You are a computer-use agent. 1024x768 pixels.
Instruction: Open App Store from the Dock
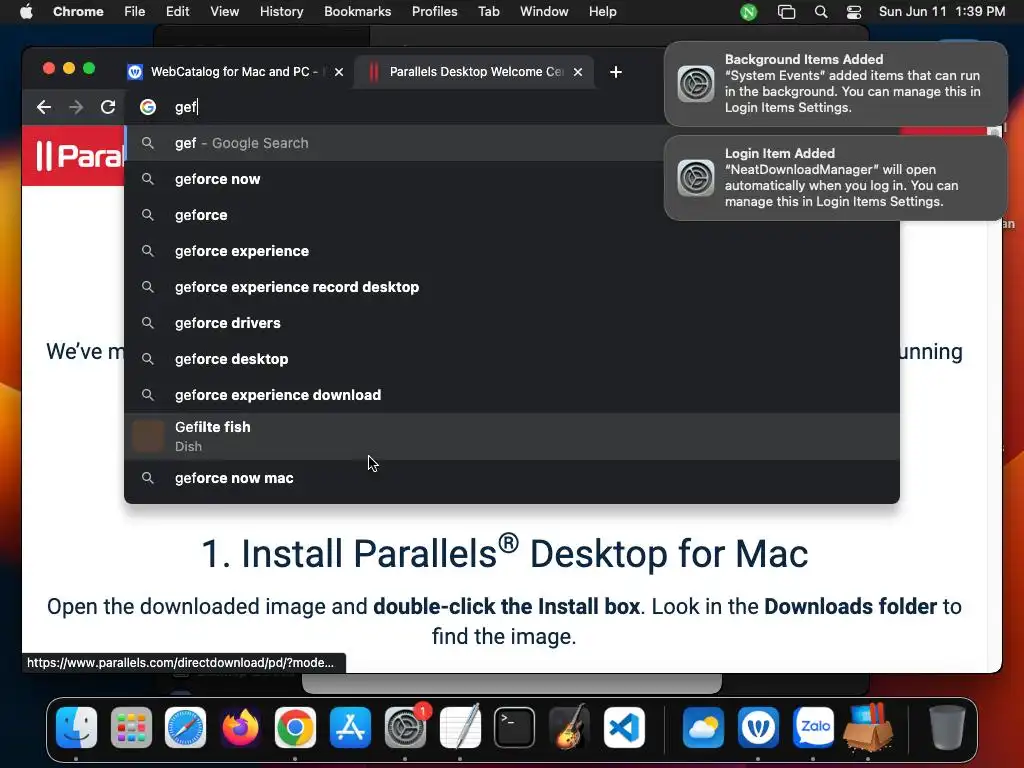(x=350, y=727)
